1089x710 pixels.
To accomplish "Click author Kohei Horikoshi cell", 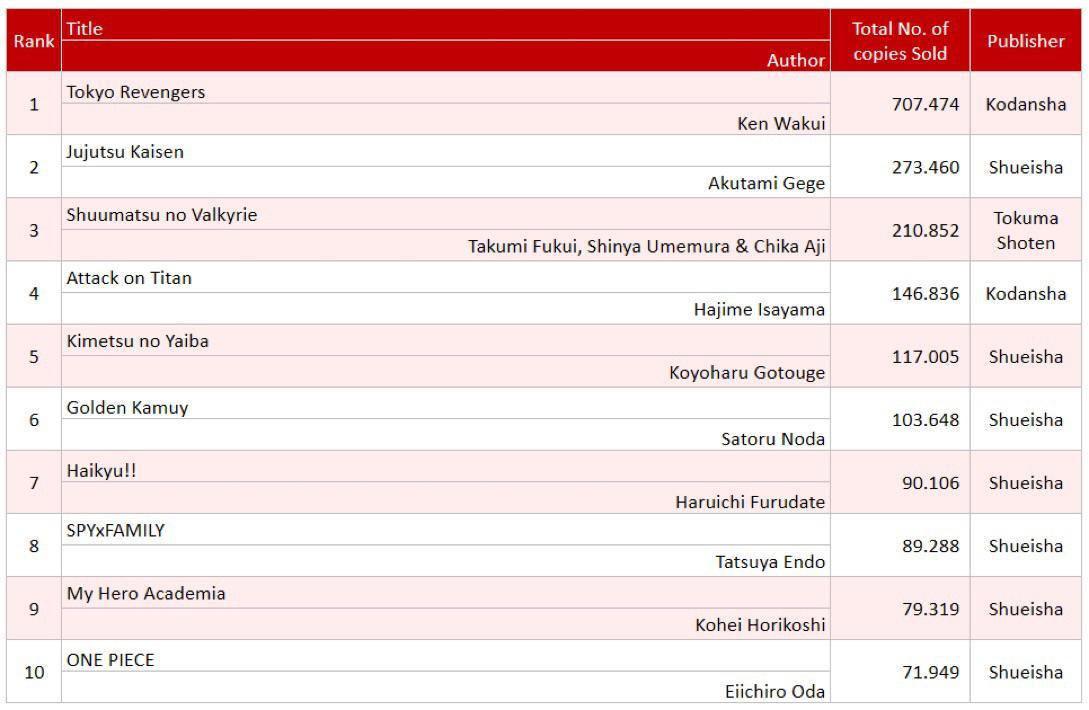I will point(760,625).
